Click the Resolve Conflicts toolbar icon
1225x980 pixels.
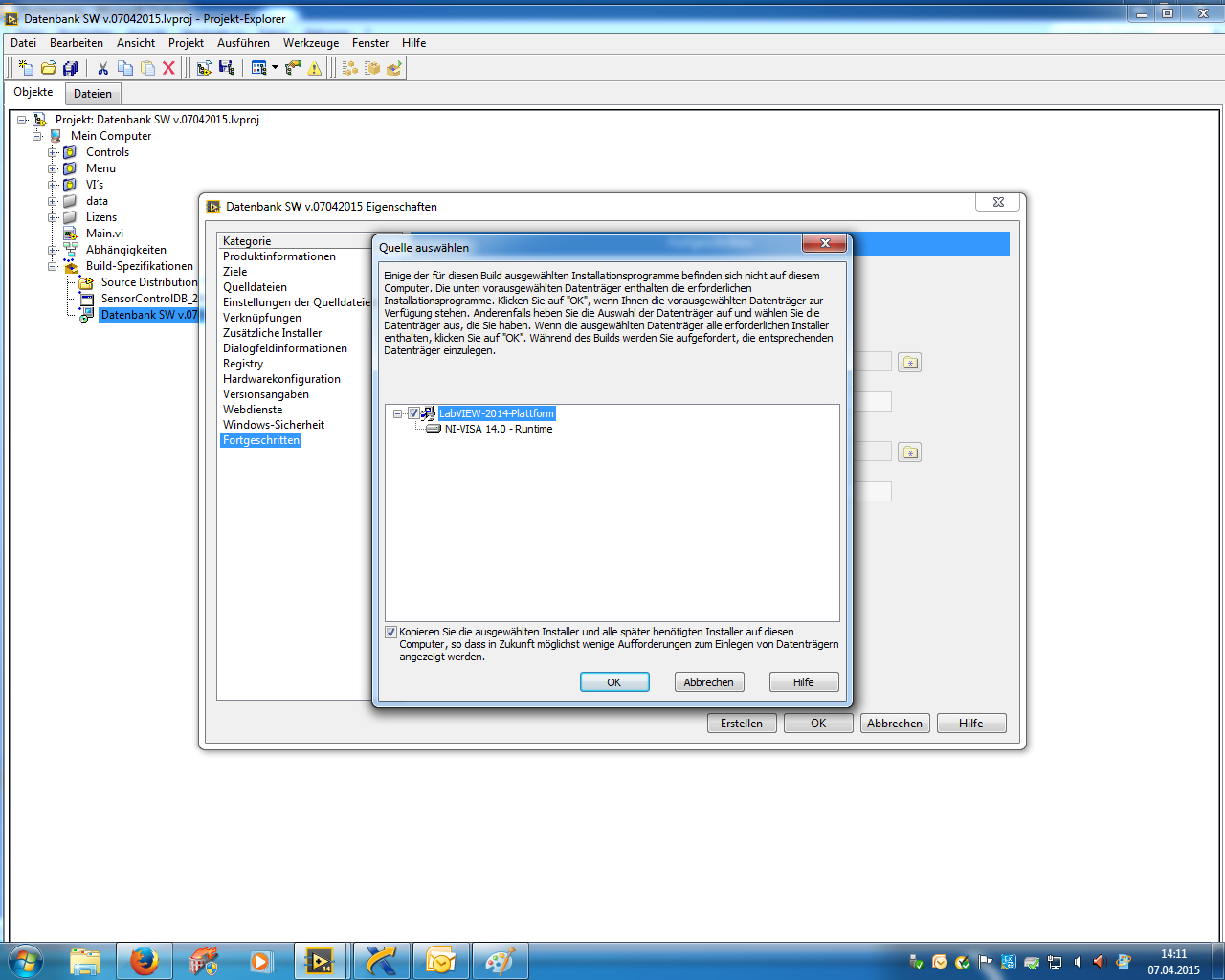pyautogui.click(x=293, y=68)
